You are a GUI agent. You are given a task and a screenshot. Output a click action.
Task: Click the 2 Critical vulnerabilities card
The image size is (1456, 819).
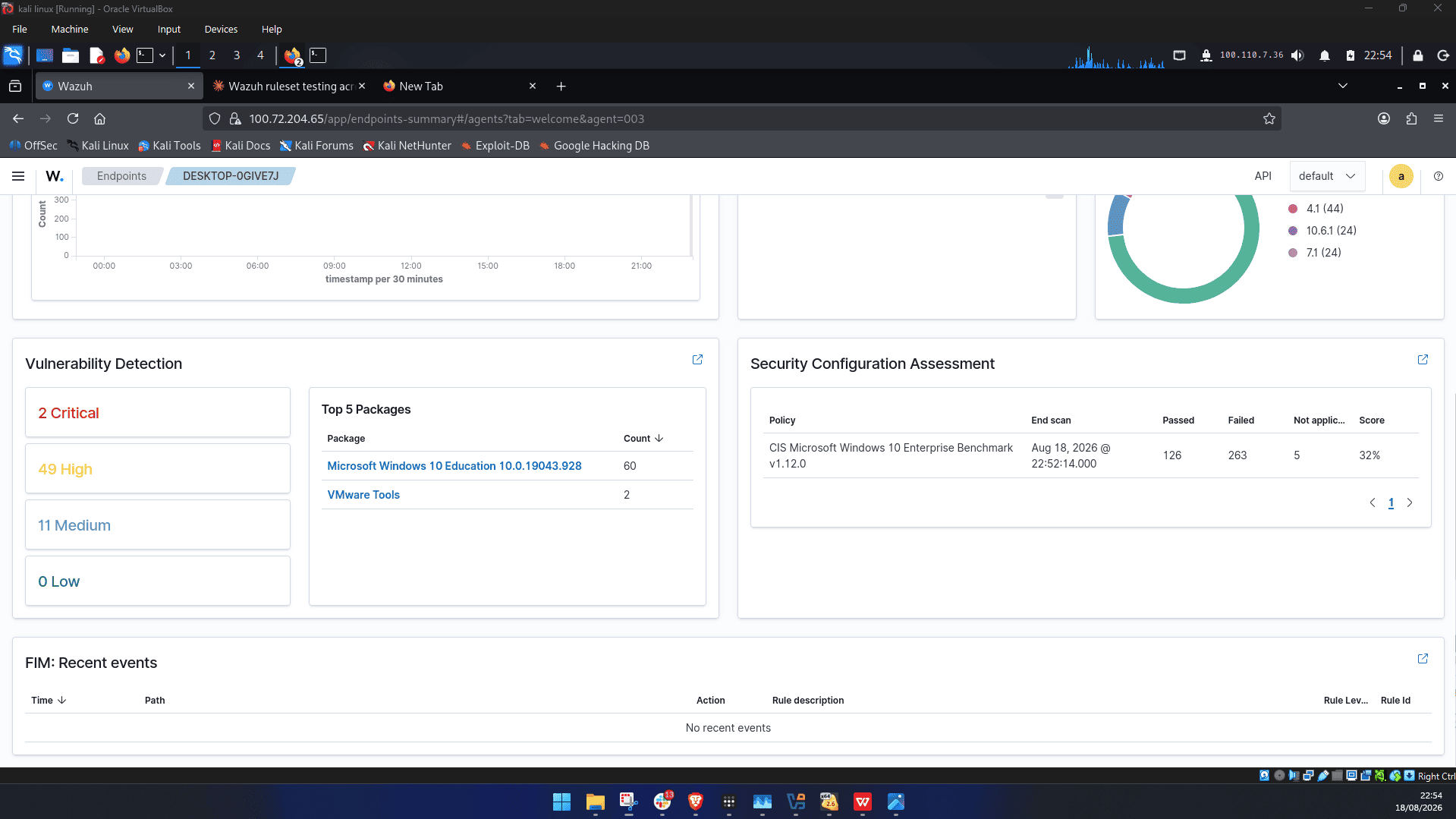click(158, 413)
